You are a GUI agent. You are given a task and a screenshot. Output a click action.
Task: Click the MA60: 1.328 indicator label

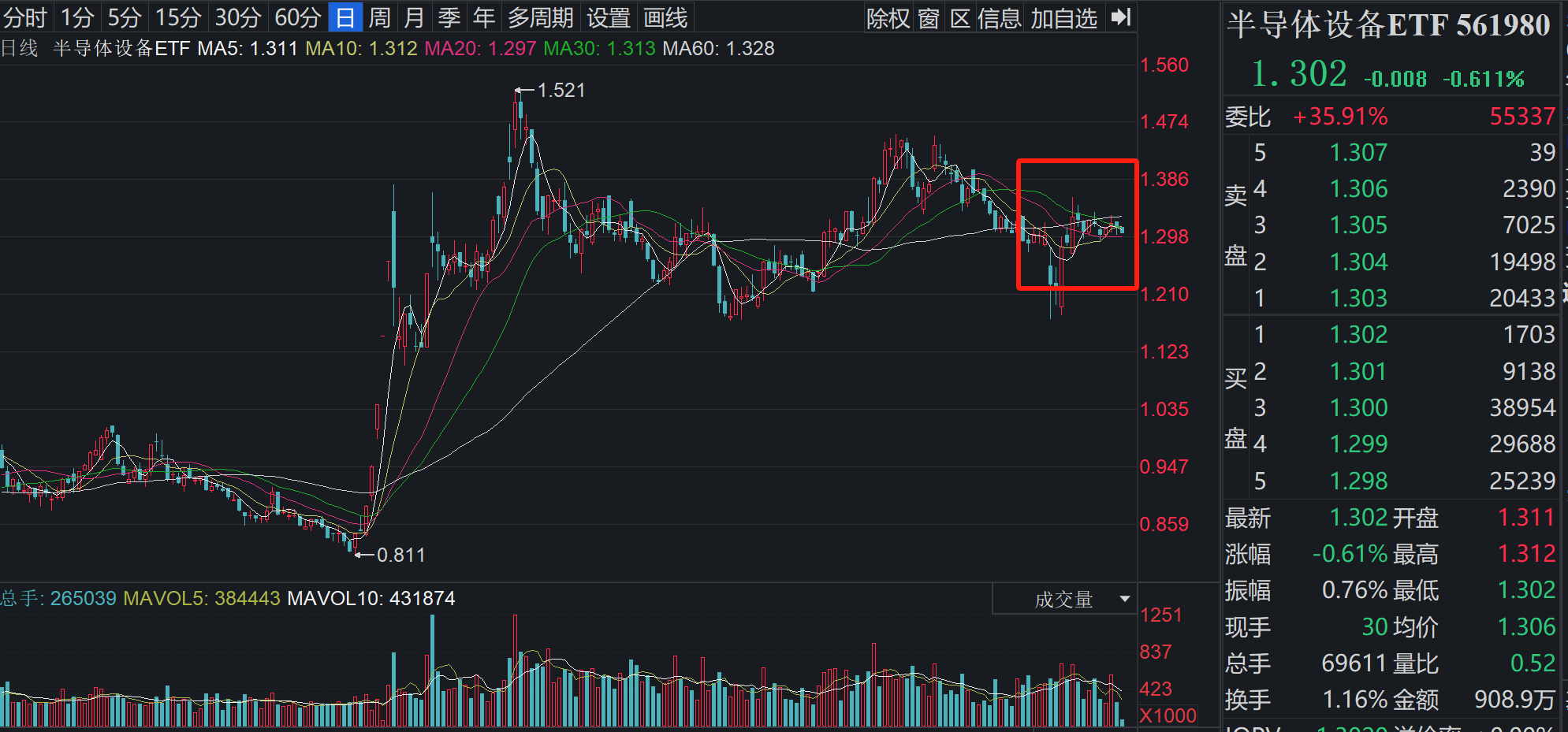click(x=719, y=48)
